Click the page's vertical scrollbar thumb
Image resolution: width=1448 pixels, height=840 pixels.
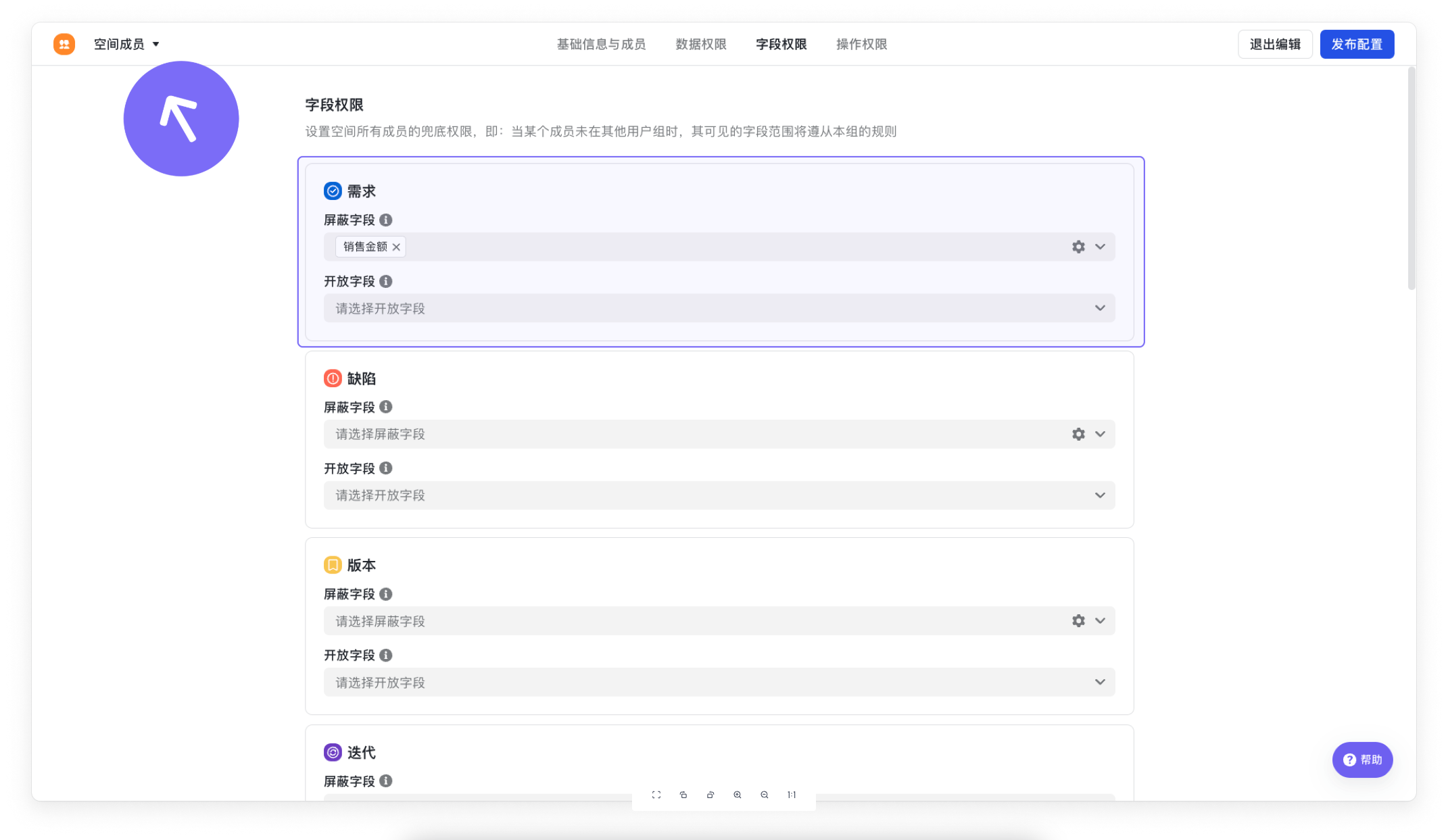1411,178
